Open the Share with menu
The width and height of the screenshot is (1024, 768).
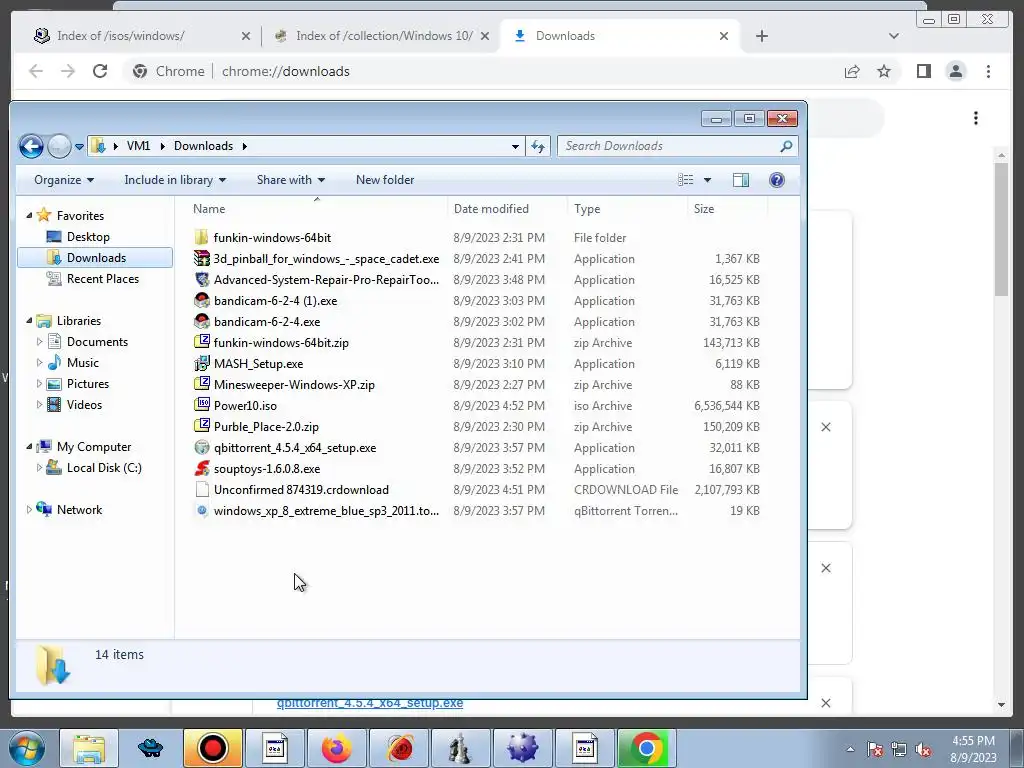291,180
